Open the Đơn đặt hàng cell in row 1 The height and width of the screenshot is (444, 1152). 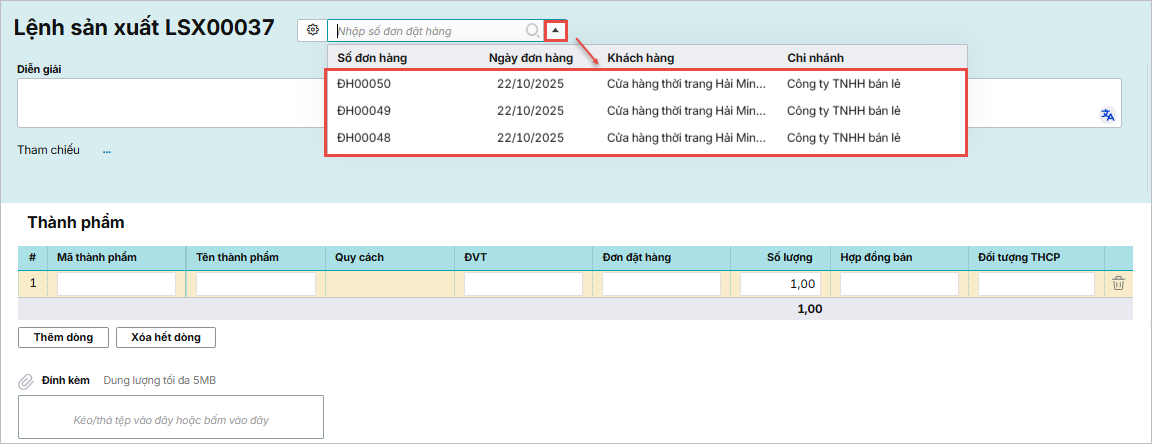661,284
